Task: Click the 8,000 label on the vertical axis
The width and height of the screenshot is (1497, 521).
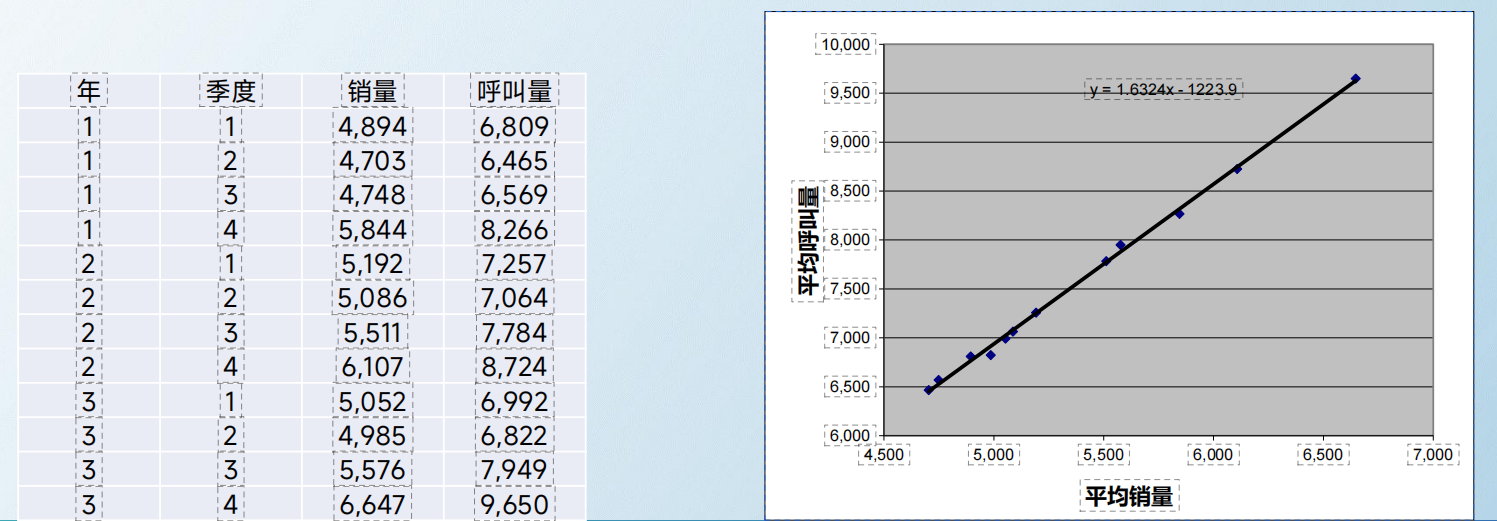Action: click(851, 240)
